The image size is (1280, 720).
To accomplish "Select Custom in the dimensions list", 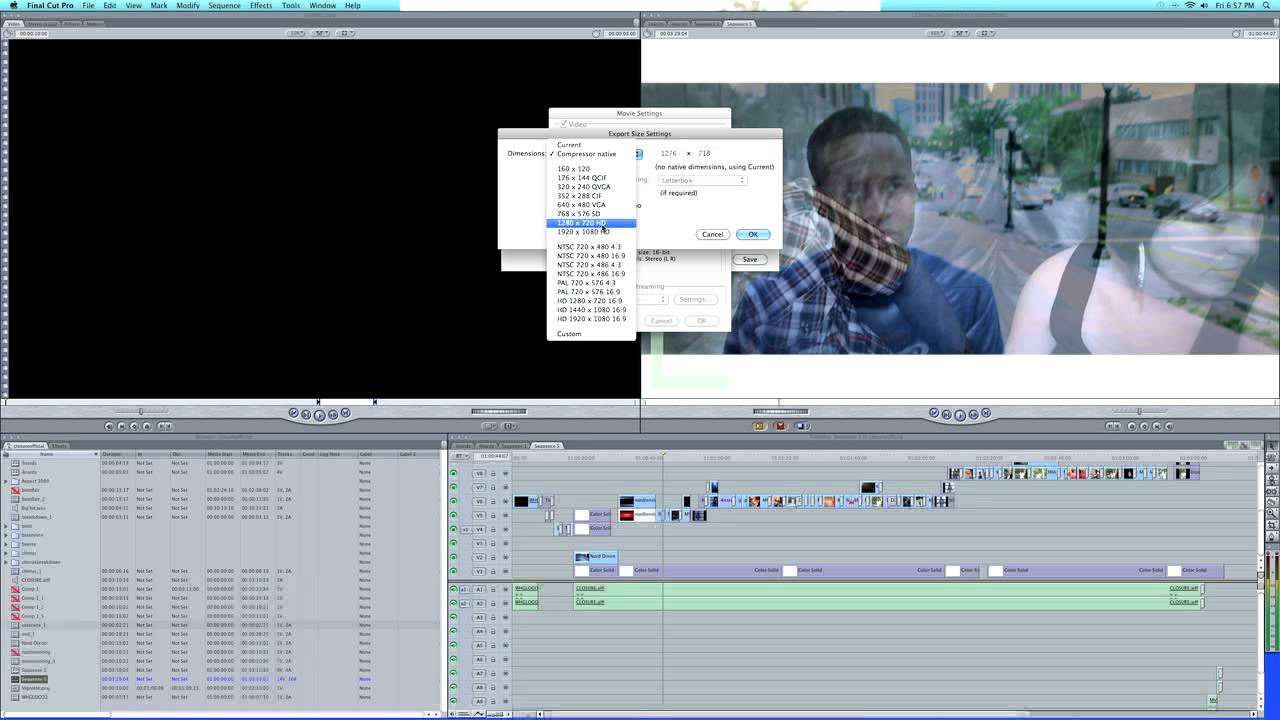I will coord(591,334).
